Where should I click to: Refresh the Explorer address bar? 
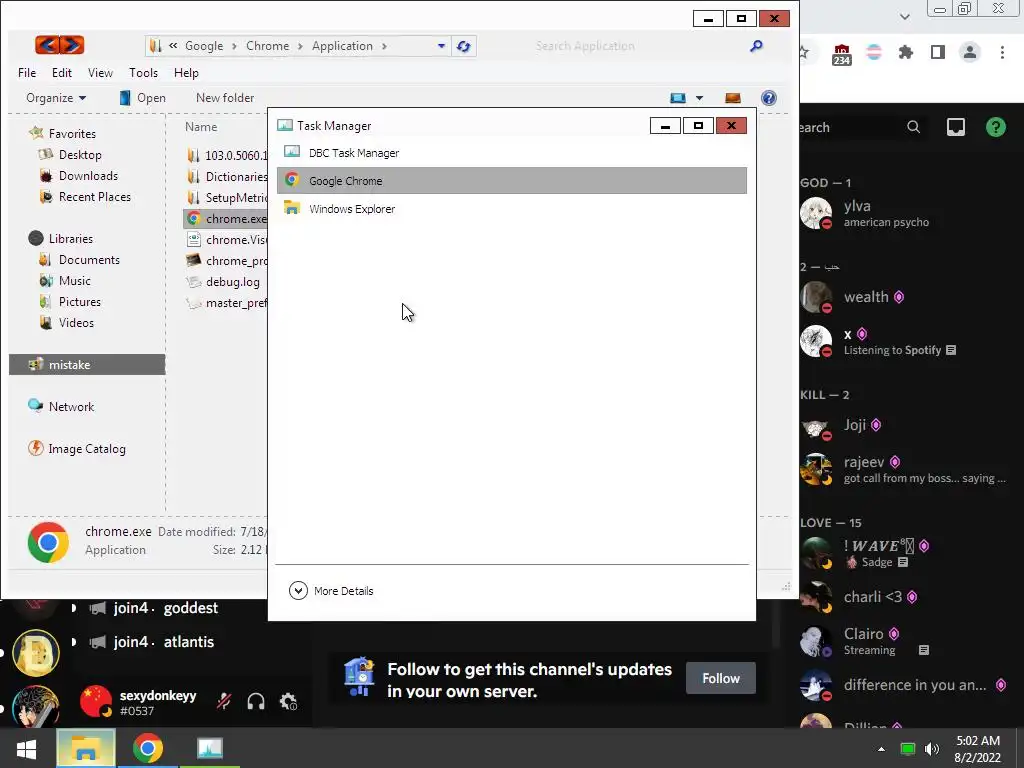point(464,46)
